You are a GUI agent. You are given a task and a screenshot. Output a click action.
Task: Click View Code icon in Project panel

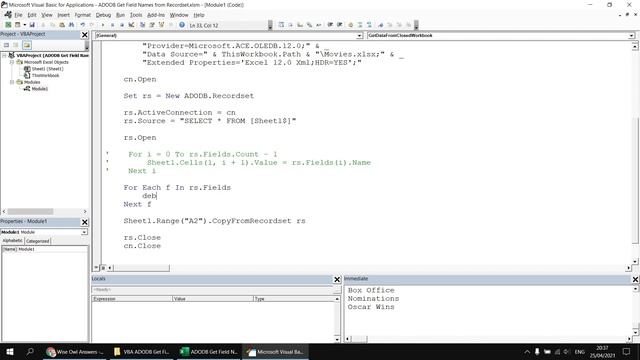pyautogui.click(x=7, y=45)
